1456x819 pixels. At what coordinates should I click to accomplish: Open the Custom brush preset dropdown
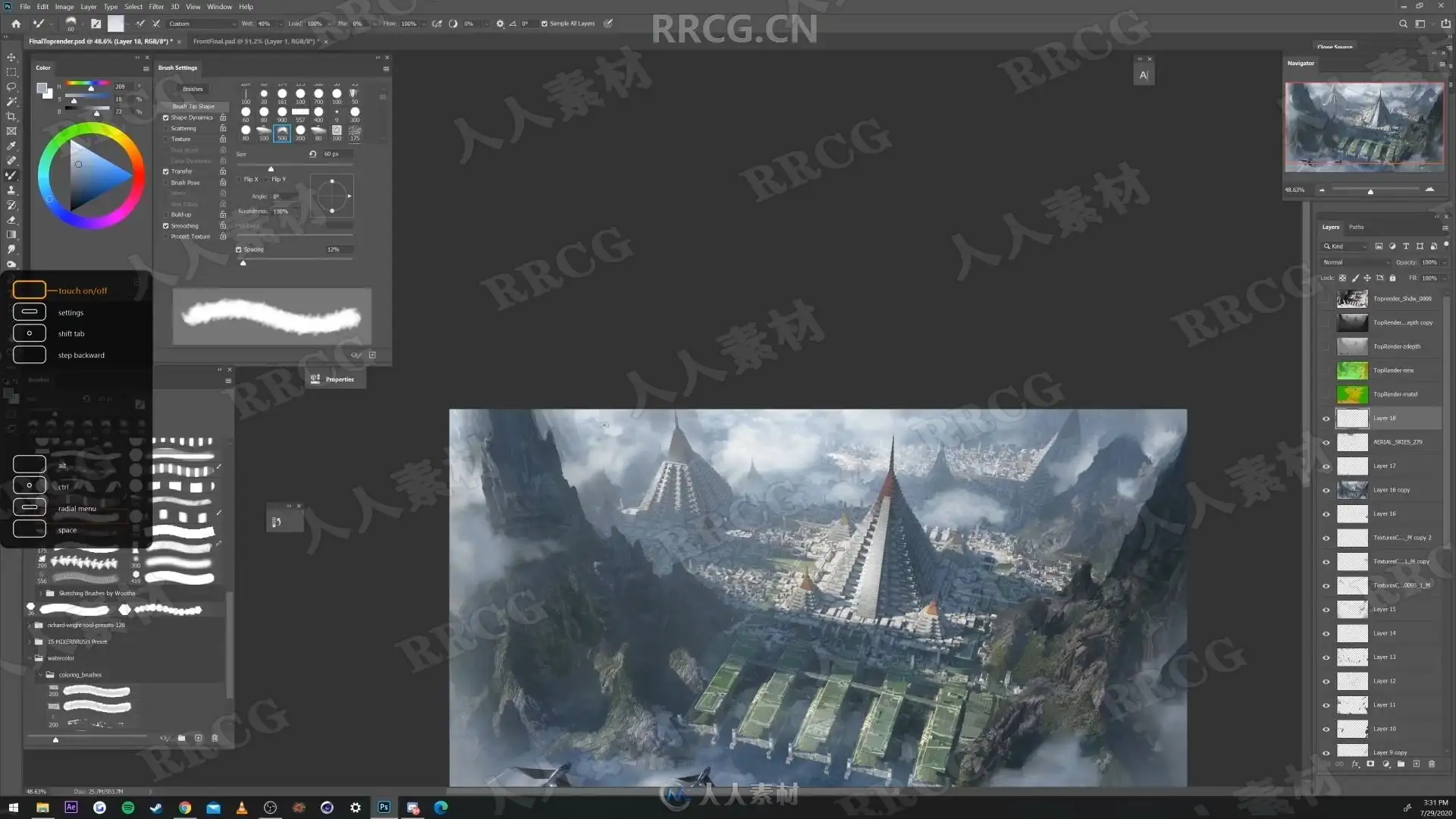tap(202, 24)
